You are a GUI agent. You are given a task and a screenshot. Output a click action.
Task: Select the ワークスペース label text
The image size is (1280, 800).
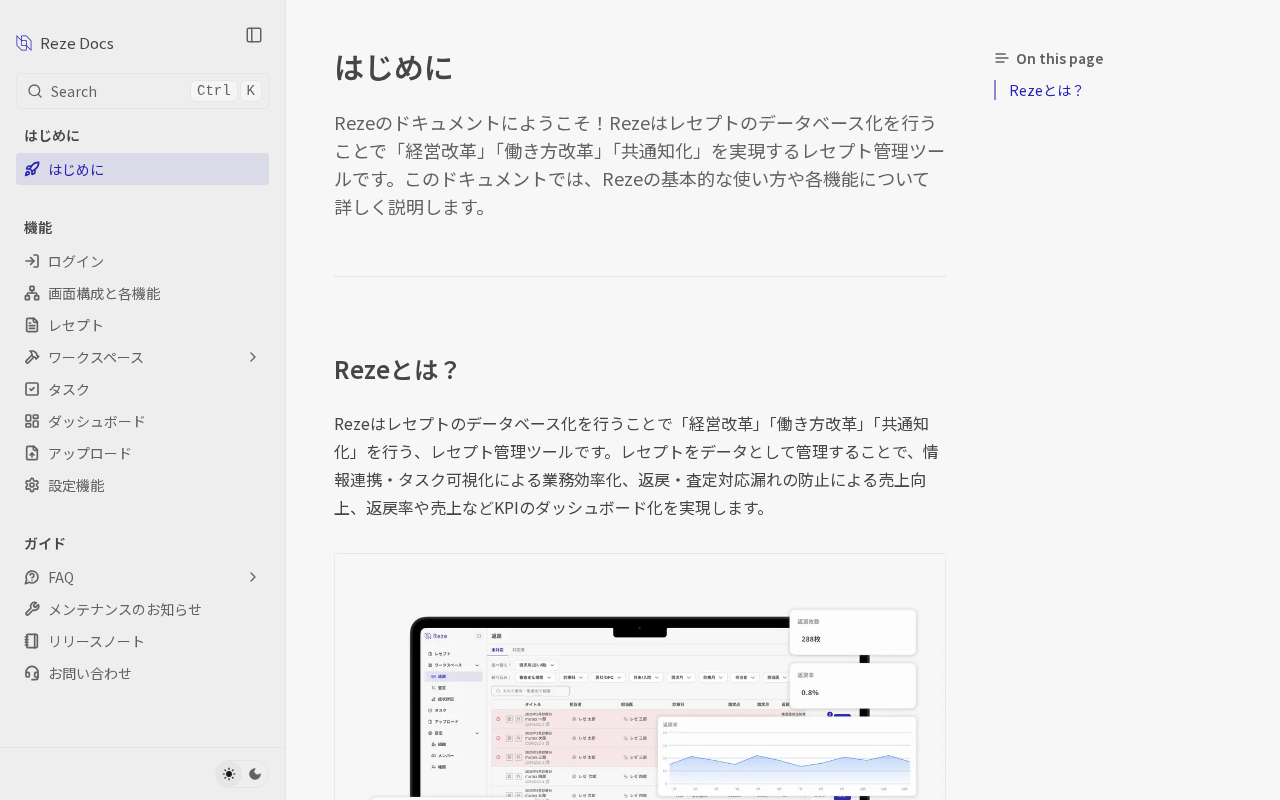tap(96, 357)
